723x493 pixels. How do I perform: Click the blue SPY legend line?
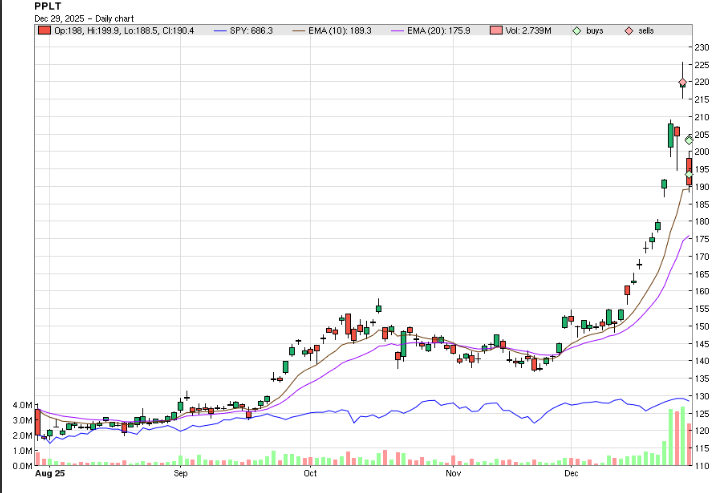(x=220, y=31)
